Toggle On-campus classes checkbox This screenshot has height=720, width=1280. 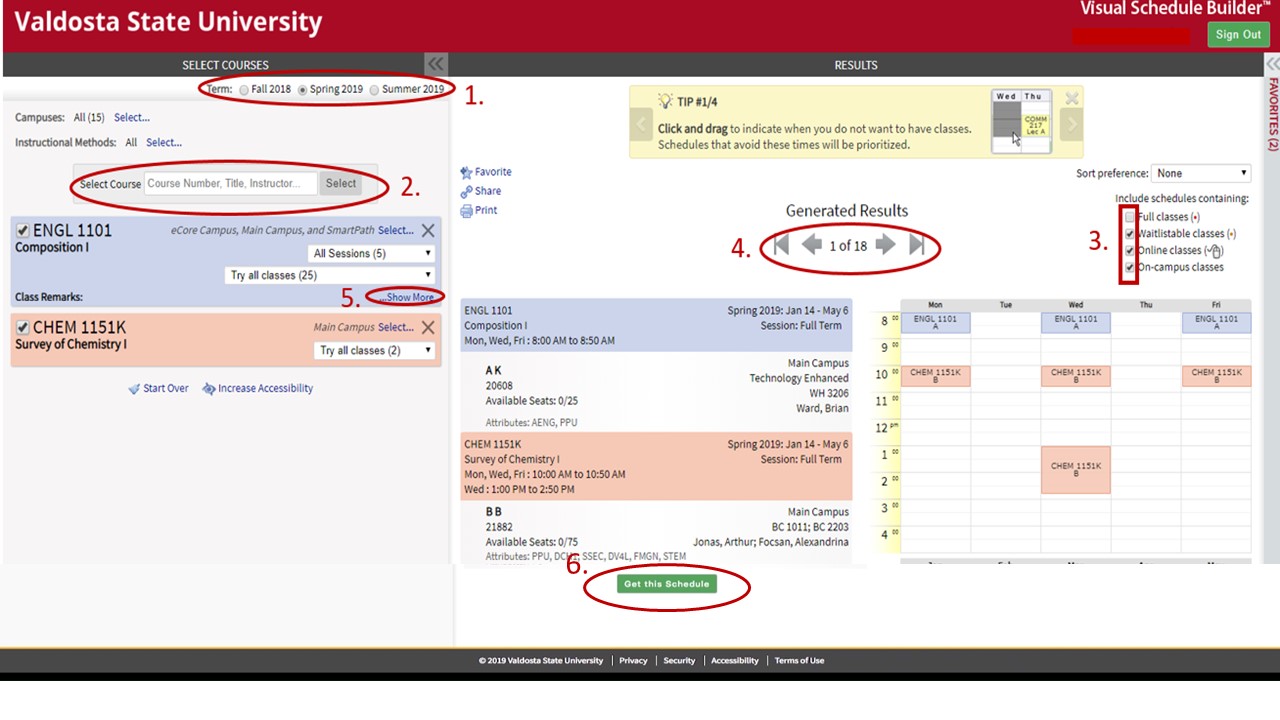coord(1130,268)
